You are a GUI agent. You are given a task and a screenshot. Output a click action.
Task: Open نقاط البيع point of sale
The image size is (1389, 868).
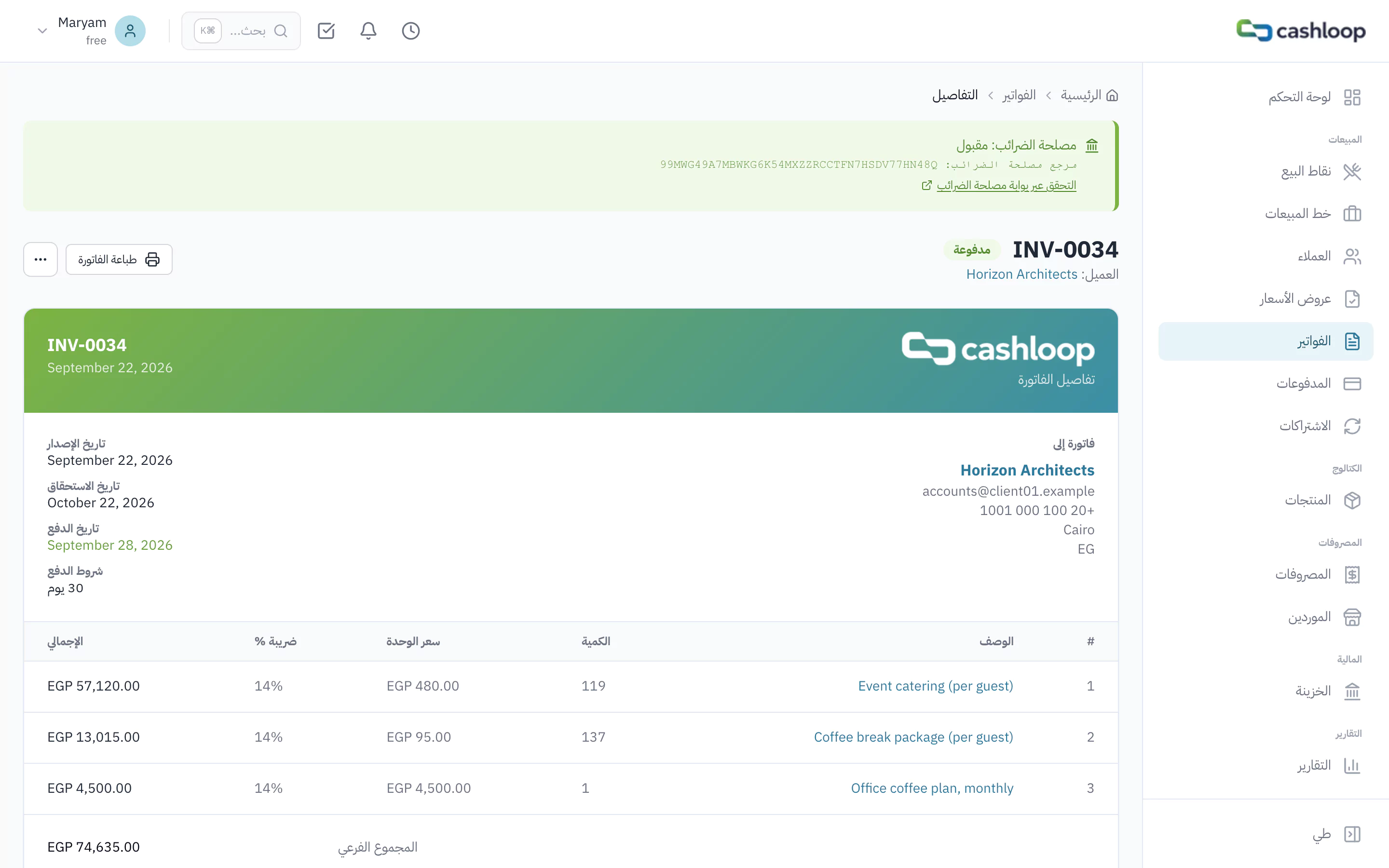click(x=1266, y=171)
